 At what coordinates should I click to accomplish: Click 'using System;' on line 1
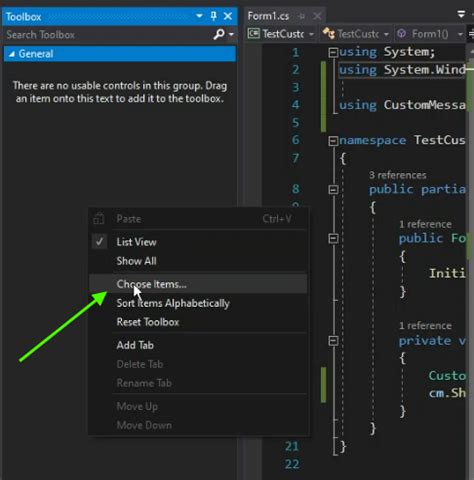click(x=387, y=52)
